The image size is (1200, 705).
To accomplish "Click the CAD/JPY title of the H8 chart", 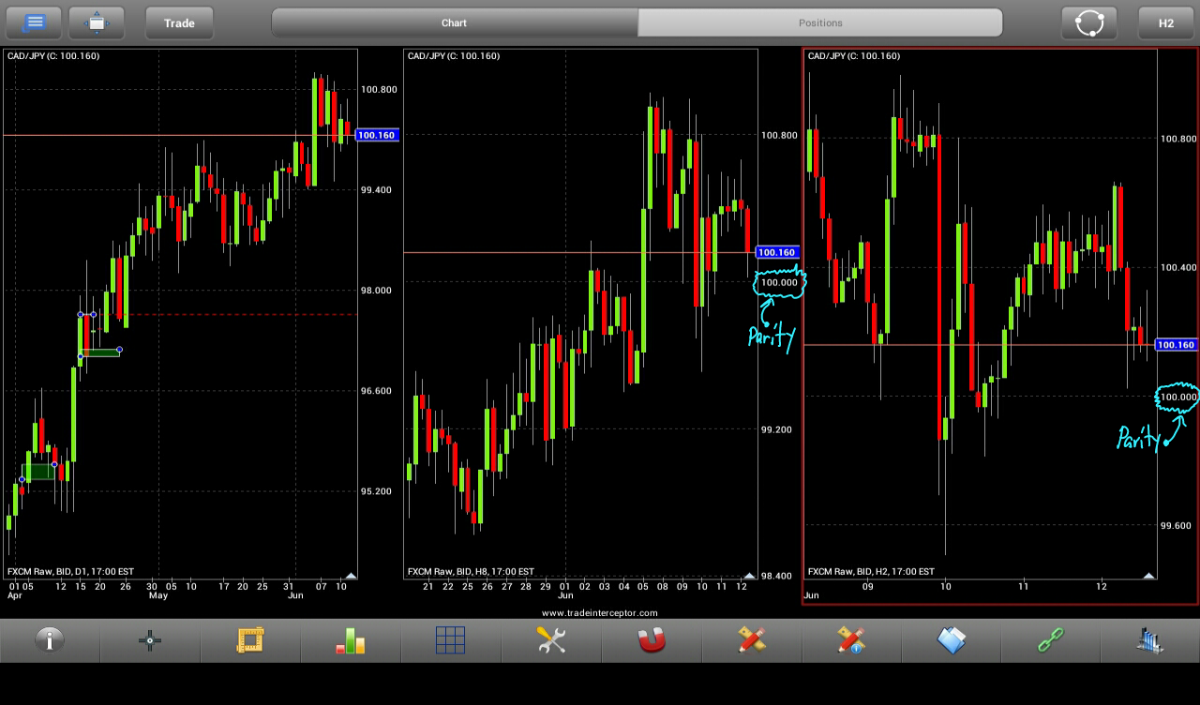I will (x=453, y=56).
